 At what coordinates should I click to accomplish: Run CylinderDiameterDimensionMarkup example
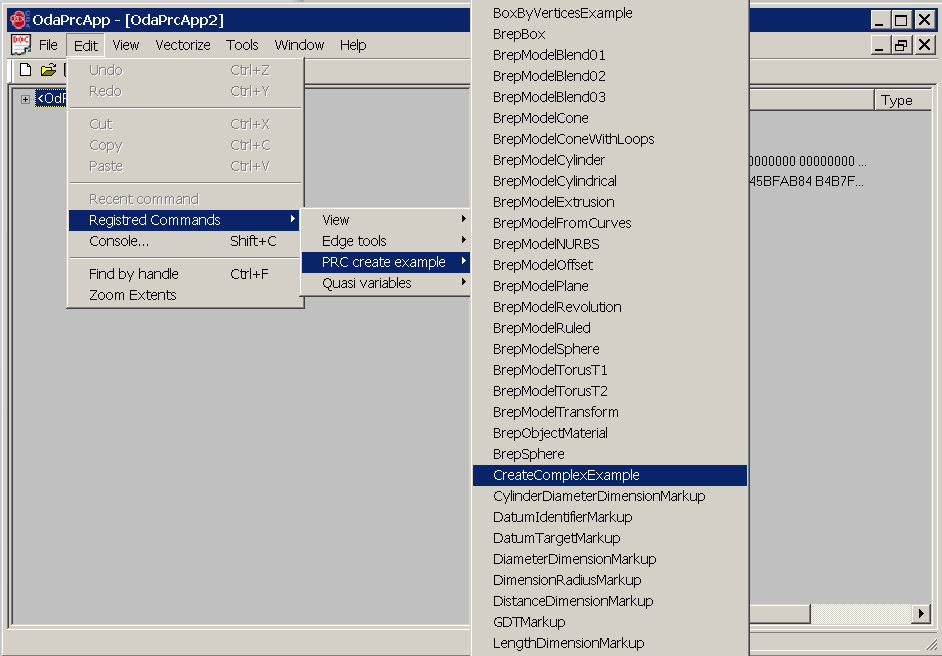[610, 496]
